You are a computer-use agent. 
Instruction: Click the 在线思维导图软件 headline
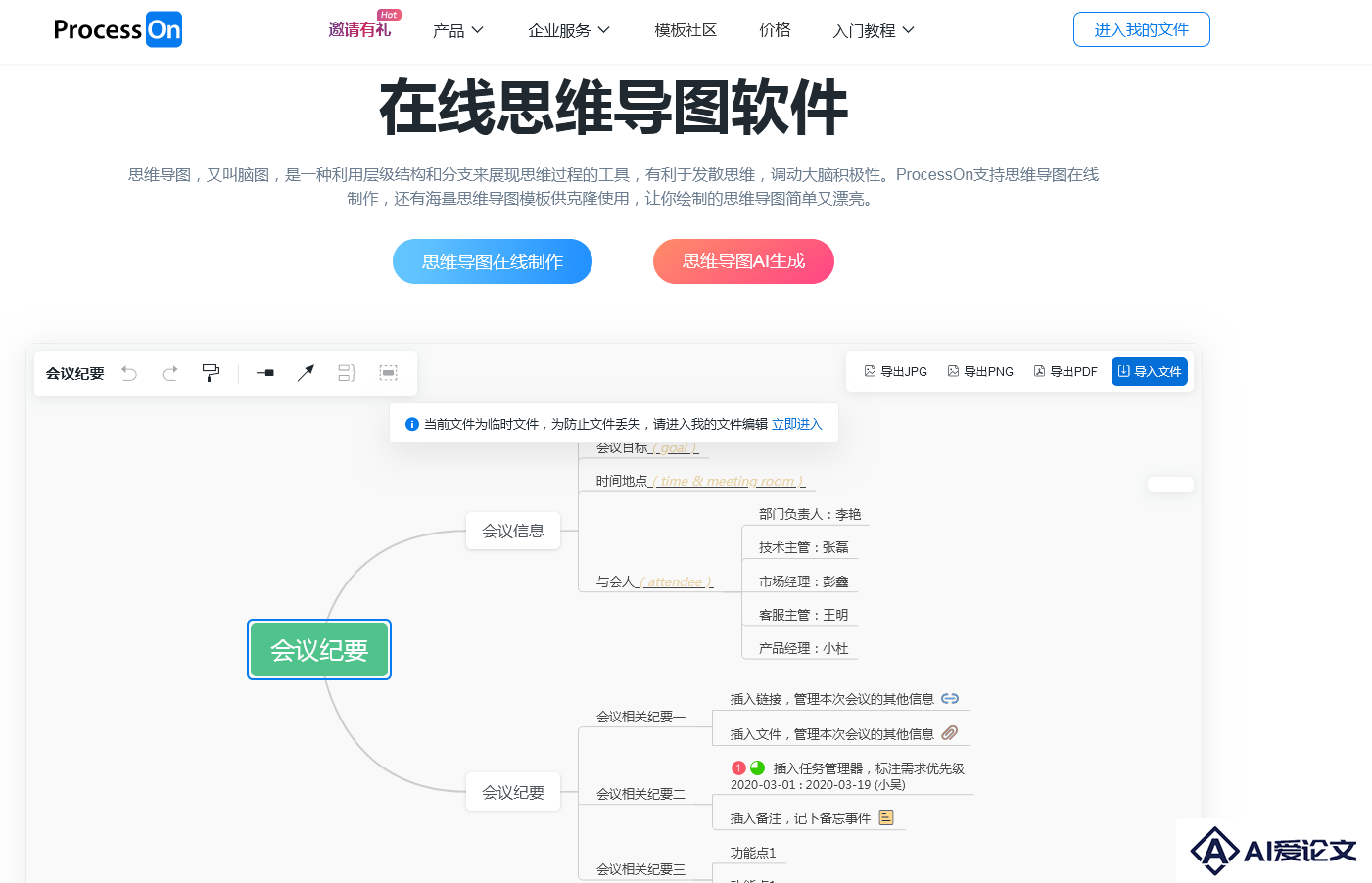(x=614, y=108)
